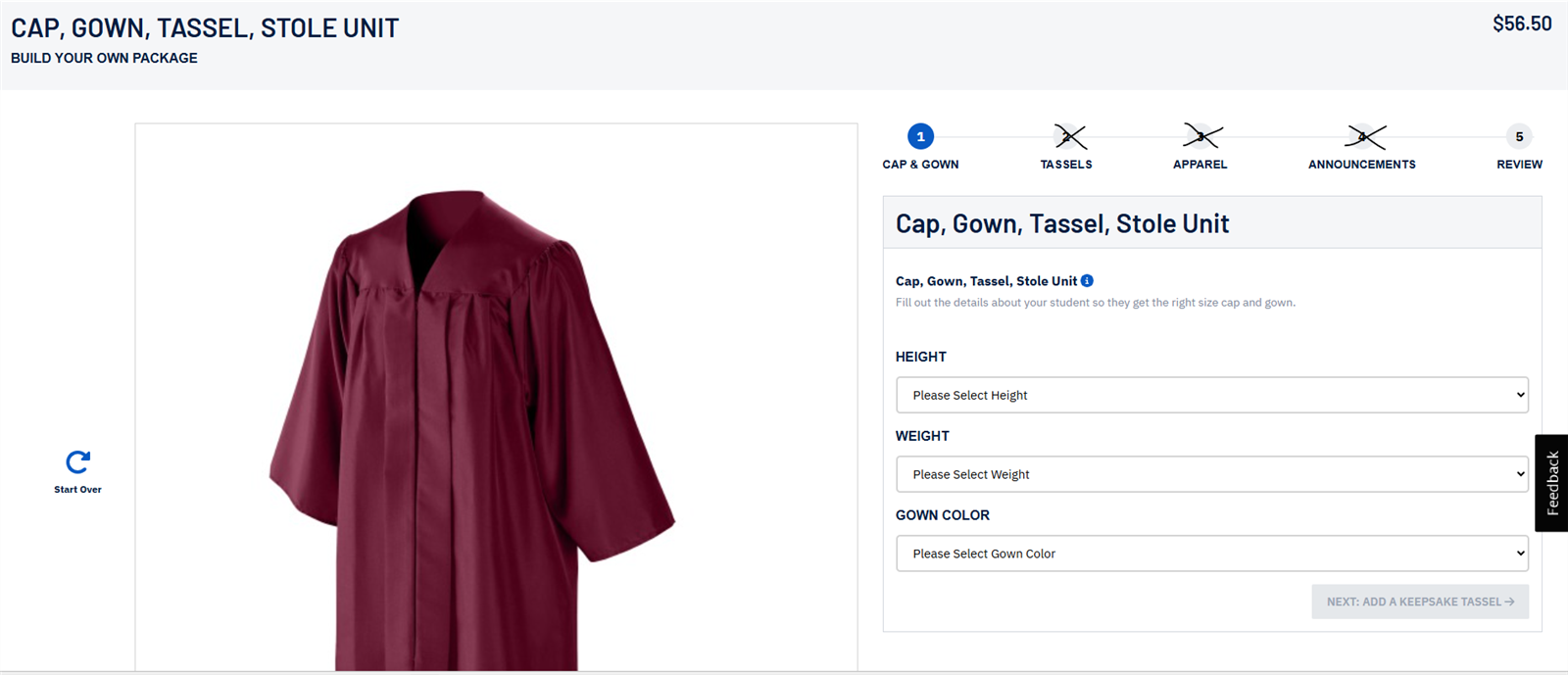
Task: Click the crossed-out Announcements step icon
Action: (x=1361, y=137)
